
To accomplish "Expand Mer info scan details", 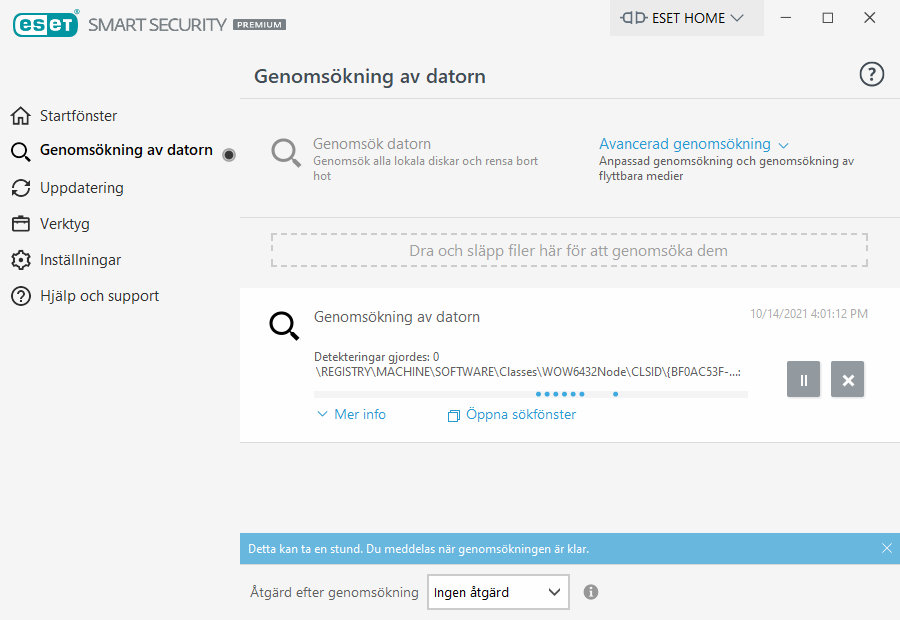I will [x=351, y=414].
